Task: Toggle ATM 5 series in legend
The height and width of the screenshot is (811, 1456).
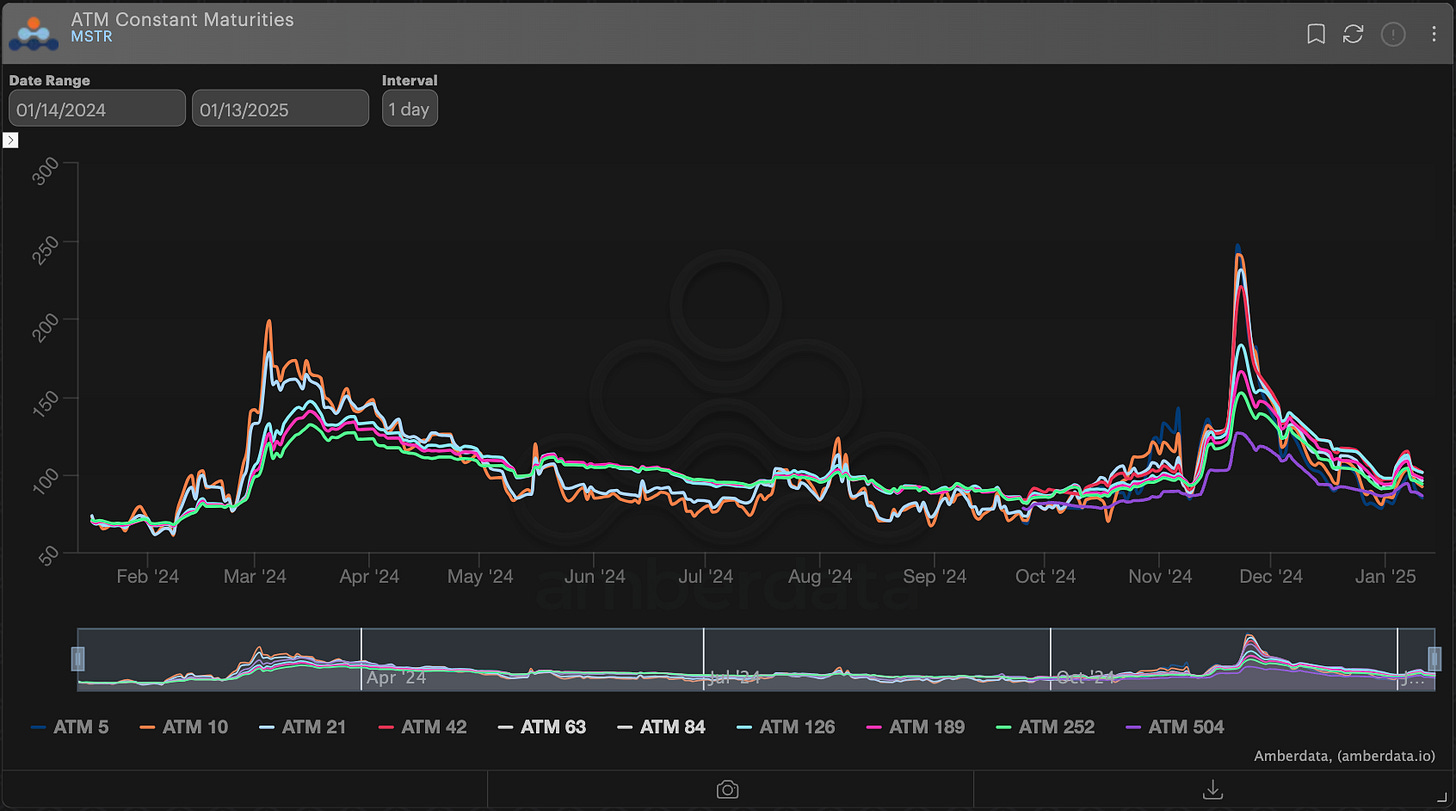Action: click(69, 727)
